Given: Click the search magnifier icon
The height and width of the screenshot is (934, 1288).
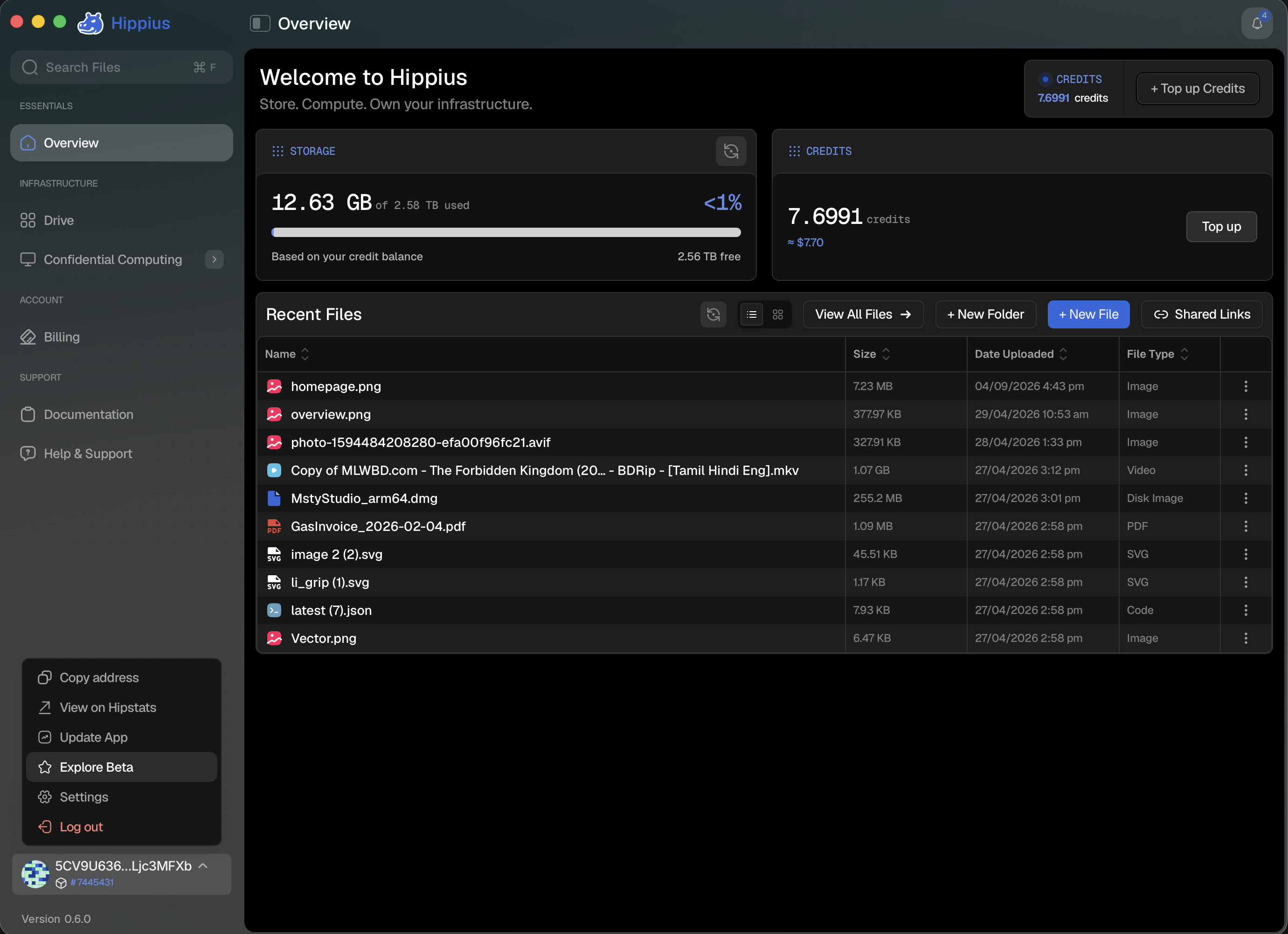Looking at the screenshot, I should pos(29,67).
